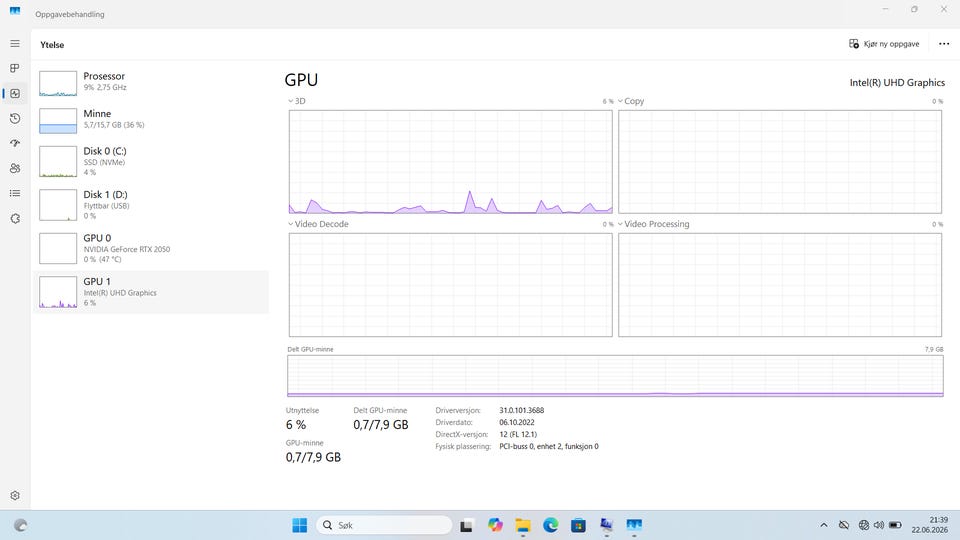Image resolution: width=960 pixels, height=540 pixels.
Task: Open Task Manager settings gear
Action: 15,495
